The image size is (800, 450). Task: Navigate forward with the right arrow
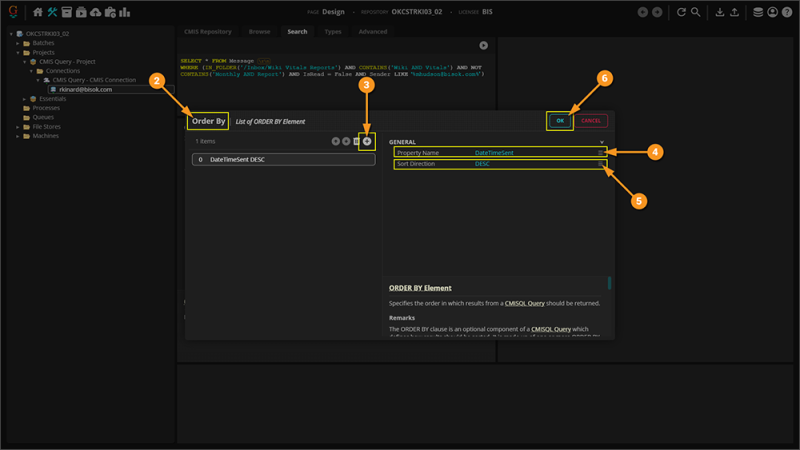657,12
